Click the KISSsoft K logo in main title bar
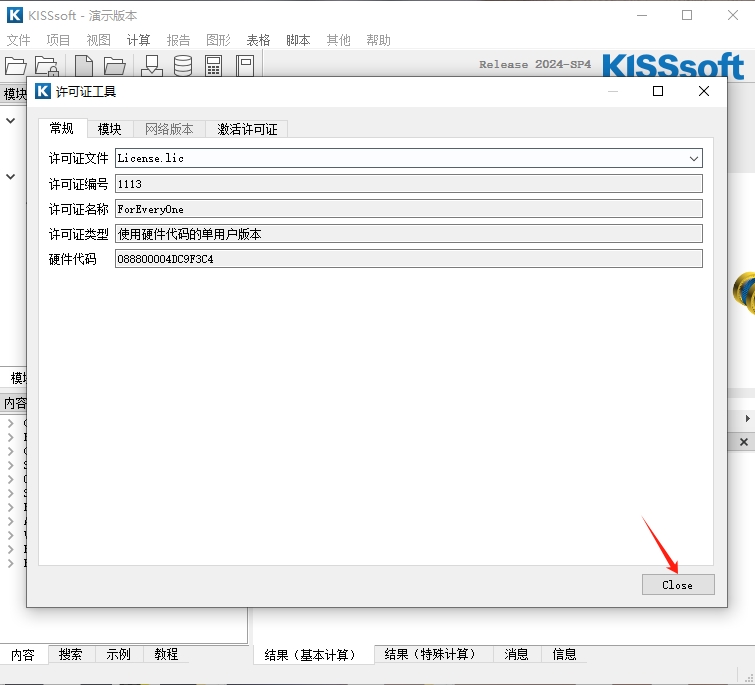Image resolution: width=755 pixels, height=685 pixels. [x=14, y=15]
